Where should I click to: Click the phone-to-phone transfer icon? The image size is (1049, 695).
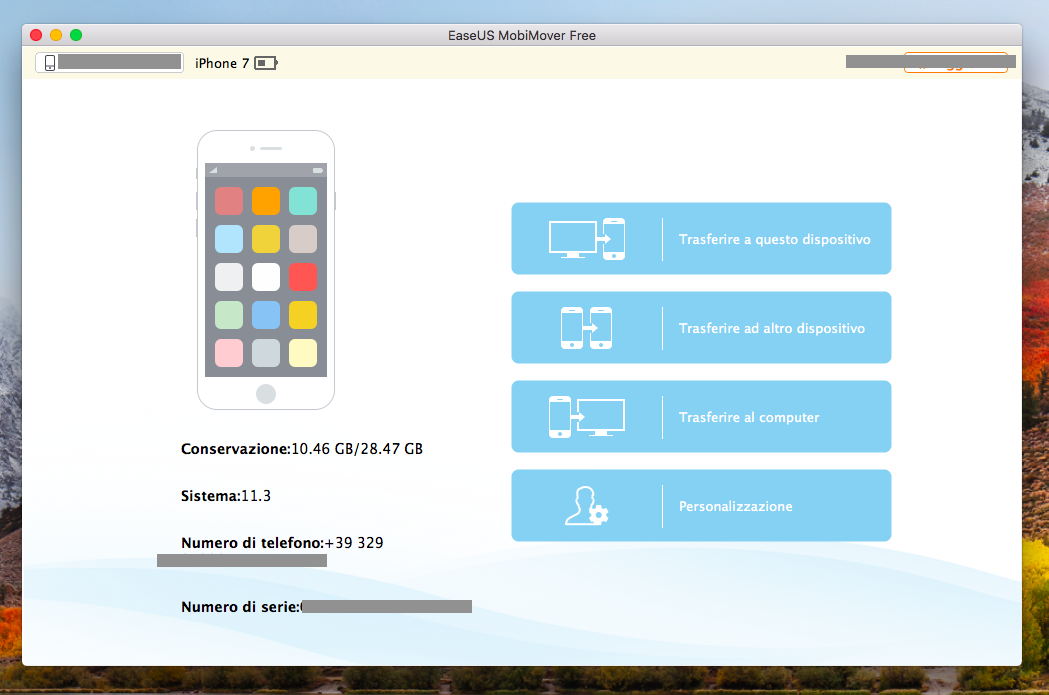pyautogui.click(x=587, y=328)
